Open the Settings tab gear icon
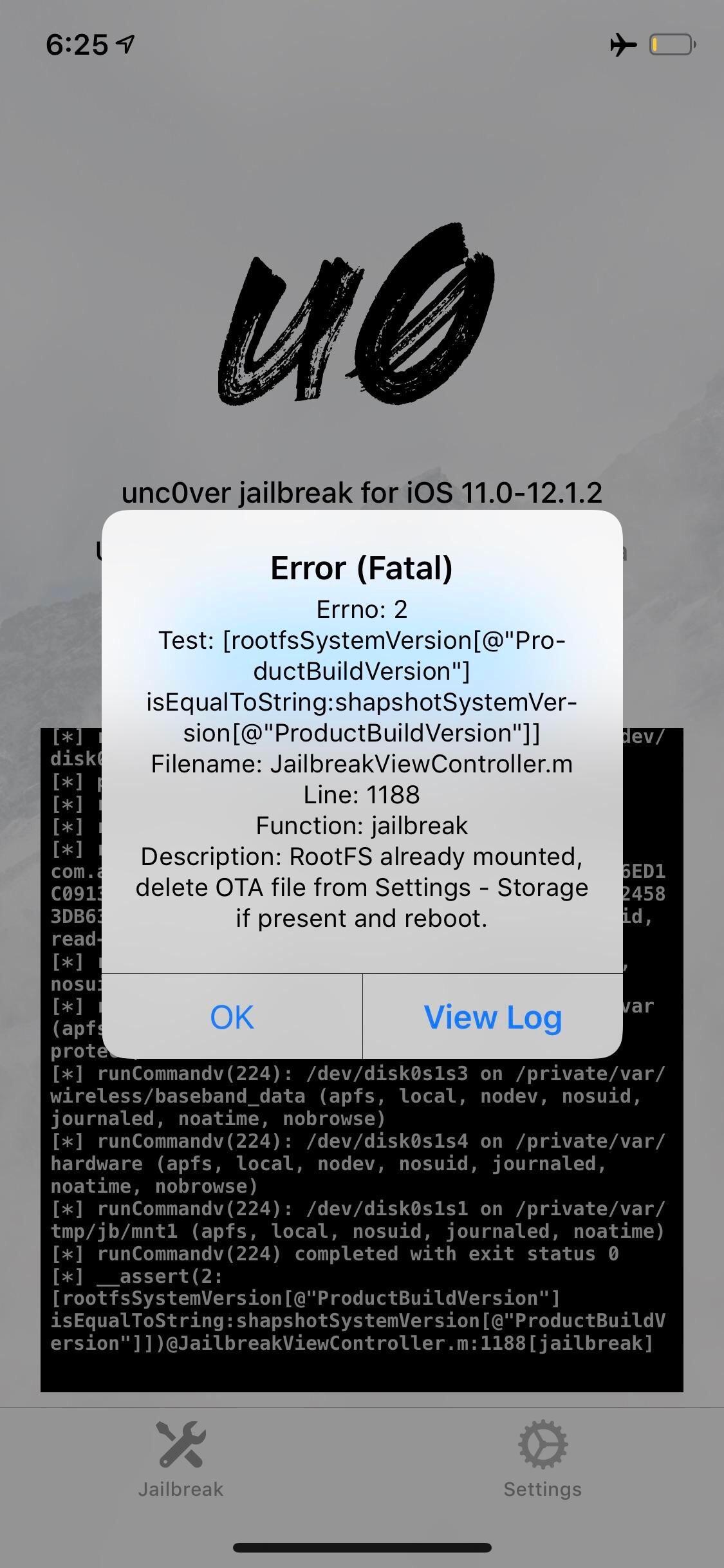 (x=543, y=1444)
